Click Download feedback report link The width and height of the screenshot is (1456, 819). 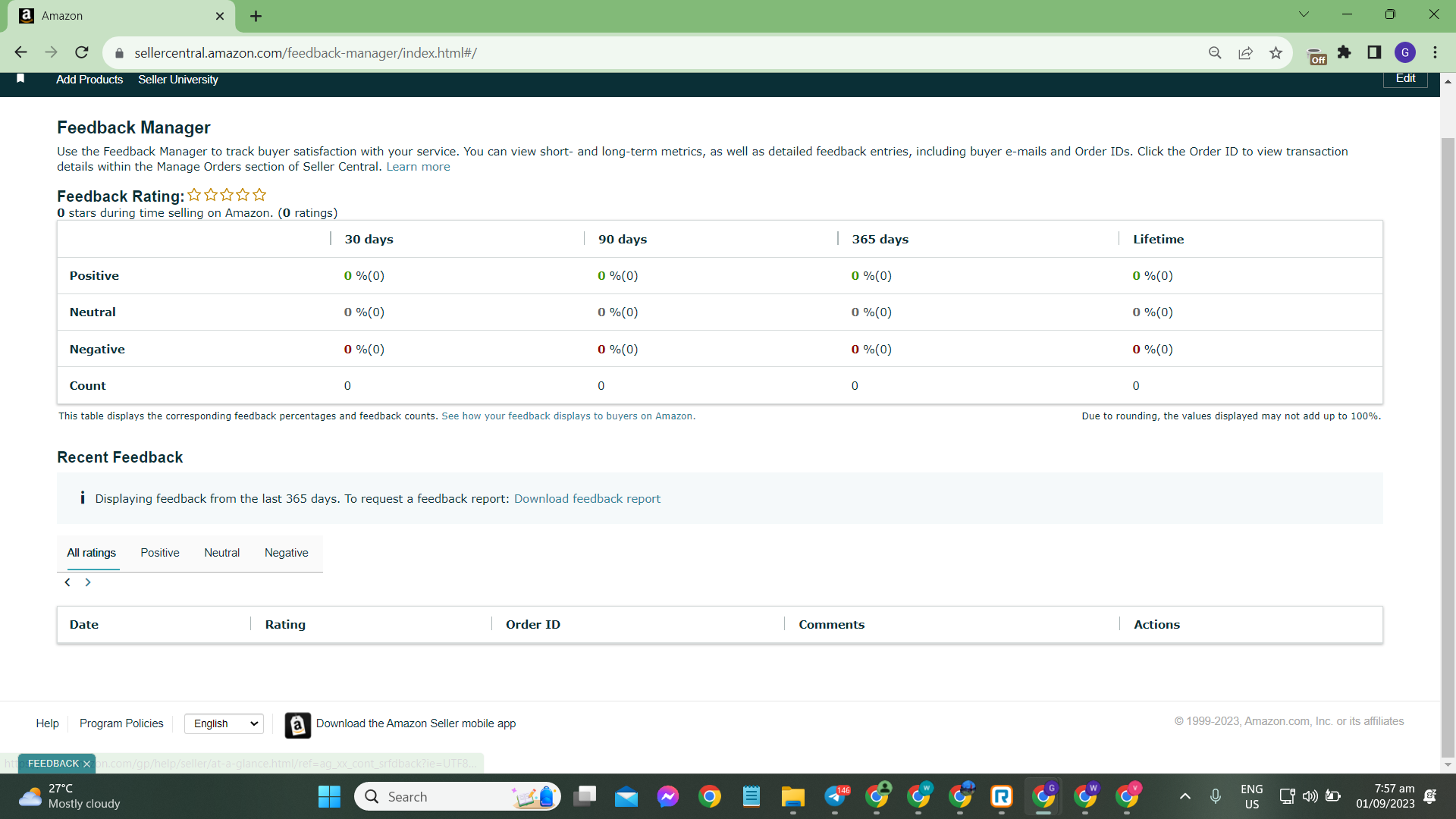pos(587,499)
